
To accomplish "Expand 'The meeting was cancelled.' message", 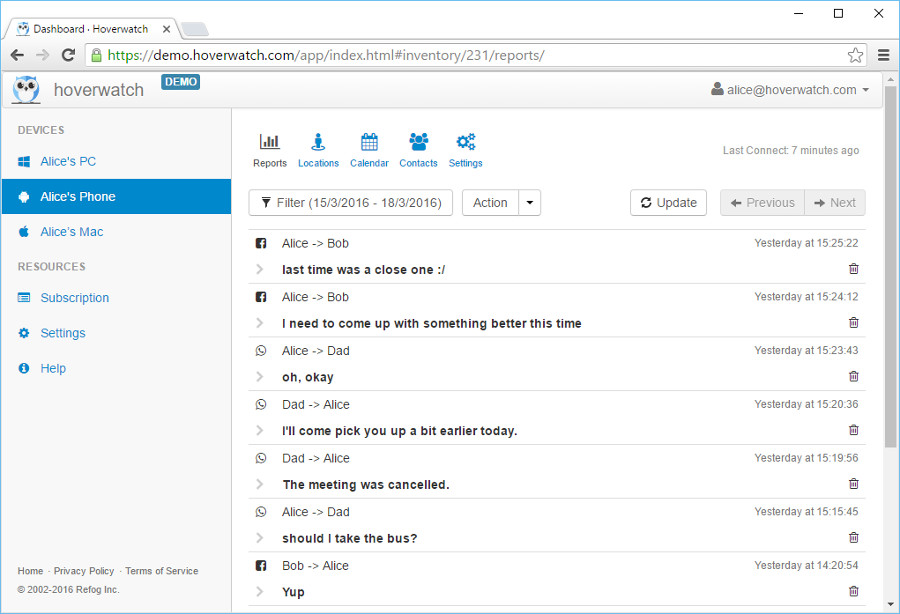I will pyautogui.click(x=259, y=484).
